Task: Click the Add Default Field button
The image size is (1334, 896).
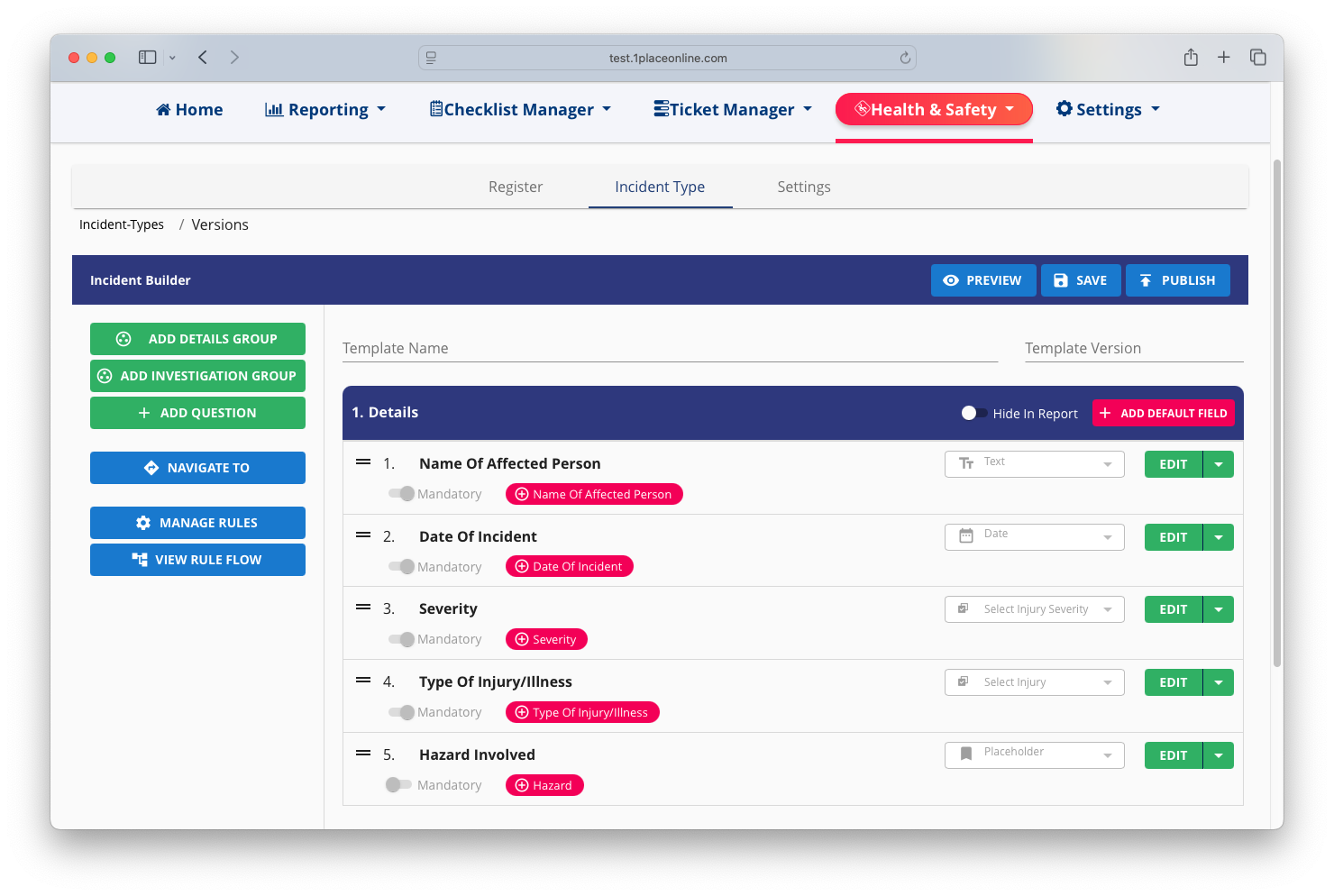Action: coord(1163,413)
